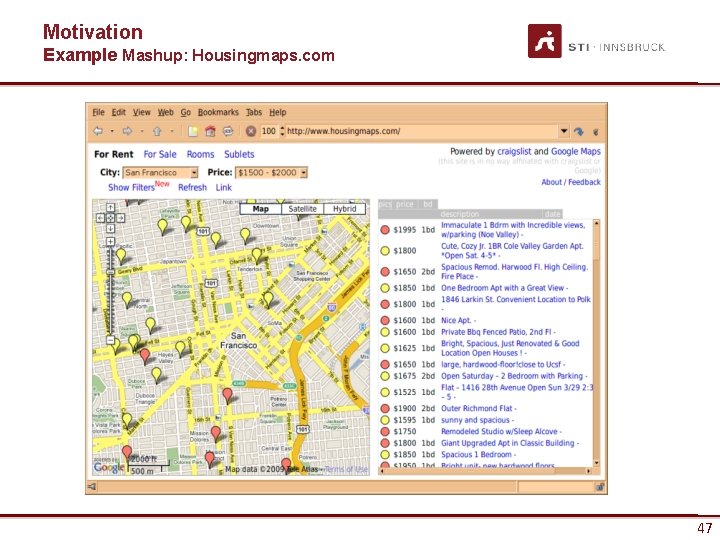The width and height of the screenshot is (720, 540).
Task: Switch to the Rooms tab
Action: [200, 154]
